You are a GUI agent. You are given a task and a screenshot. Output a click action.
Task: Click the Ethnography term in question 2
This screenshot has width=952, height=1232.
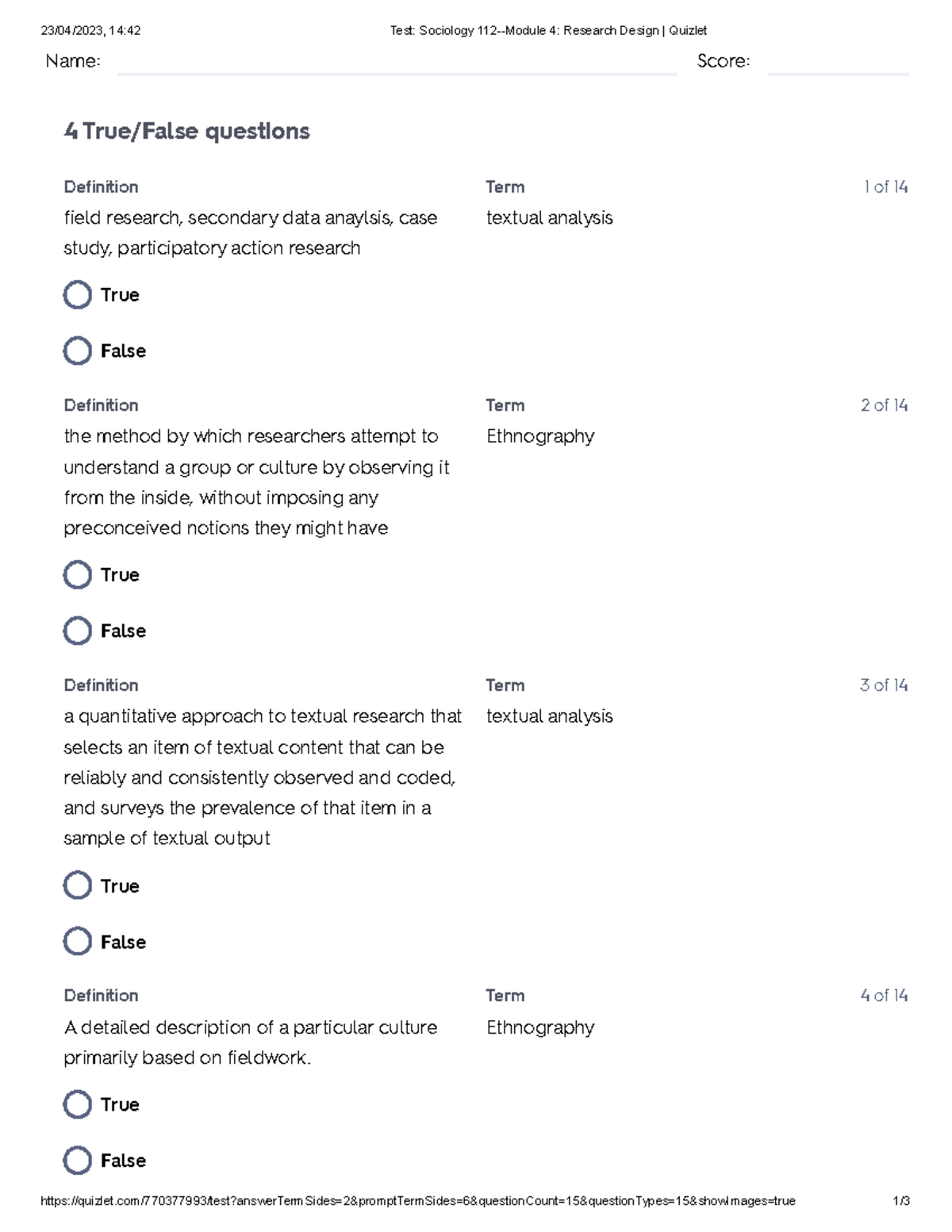[540, 436]
